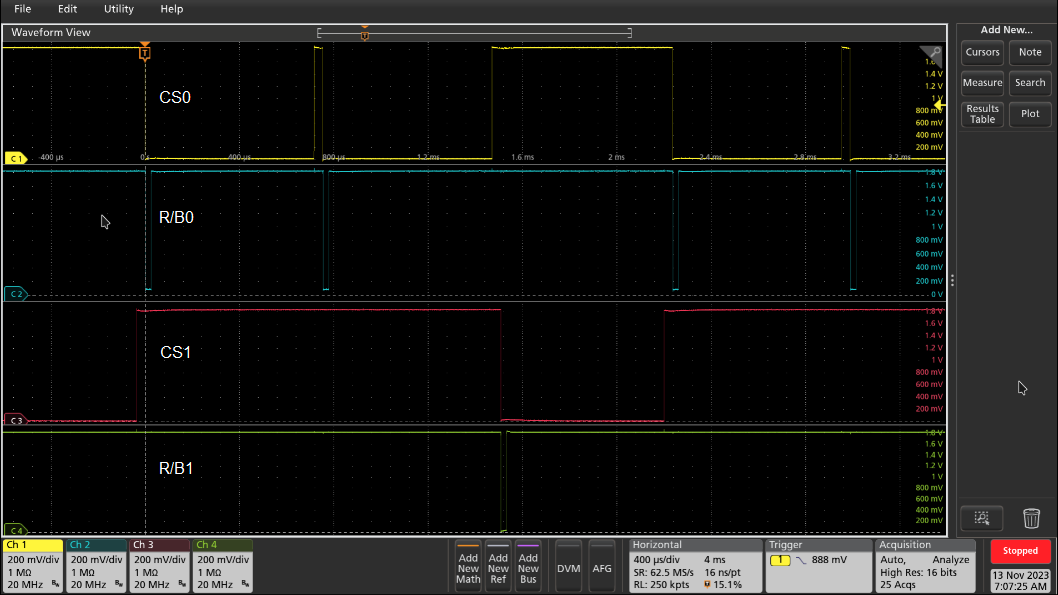Viewport: 1058px width, 595px height.
Task: Toggle the DVM digital voltmeter button
Action: 568,566
